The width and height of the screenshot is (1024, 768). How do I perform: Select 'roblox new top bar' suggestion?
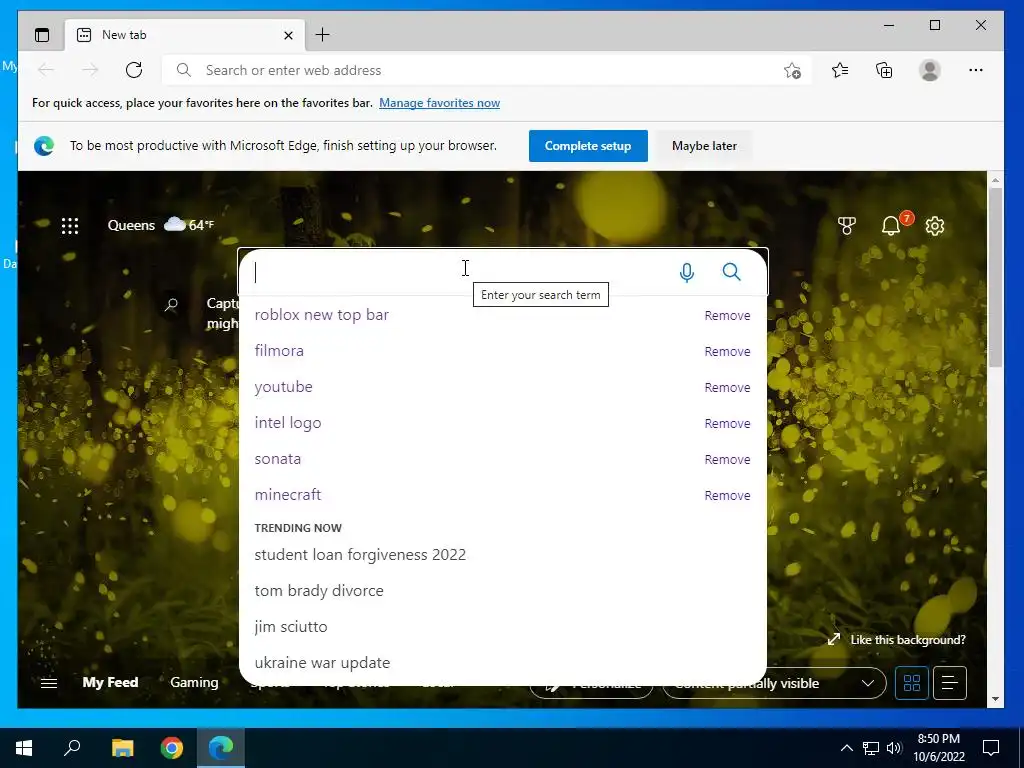coord(321,315)
